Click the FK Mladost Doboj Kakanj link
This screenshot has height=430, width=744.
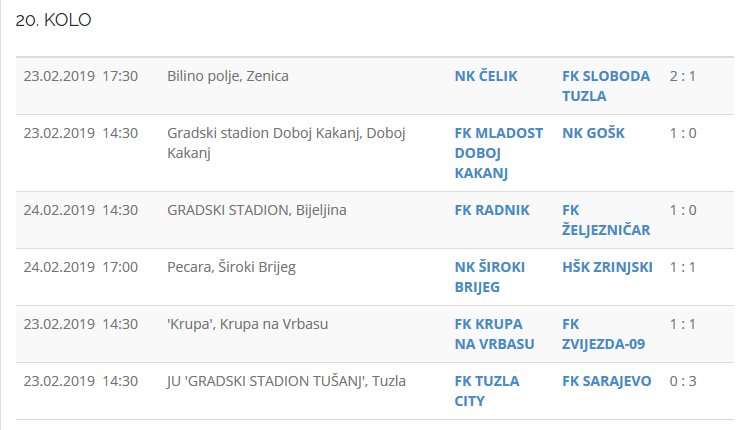click(498, 153)
